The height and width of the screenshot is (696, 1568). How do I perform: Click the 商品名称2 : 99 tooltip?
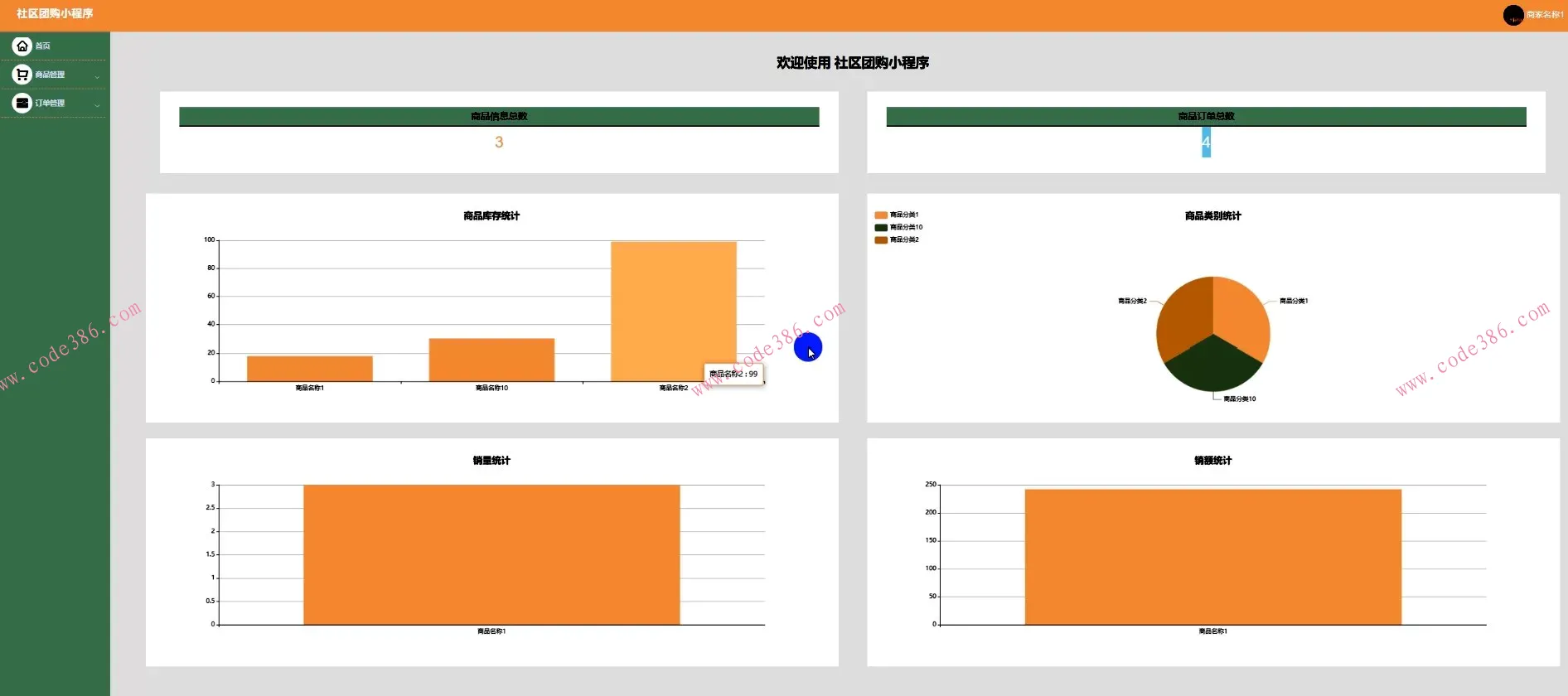pos(733,374)
